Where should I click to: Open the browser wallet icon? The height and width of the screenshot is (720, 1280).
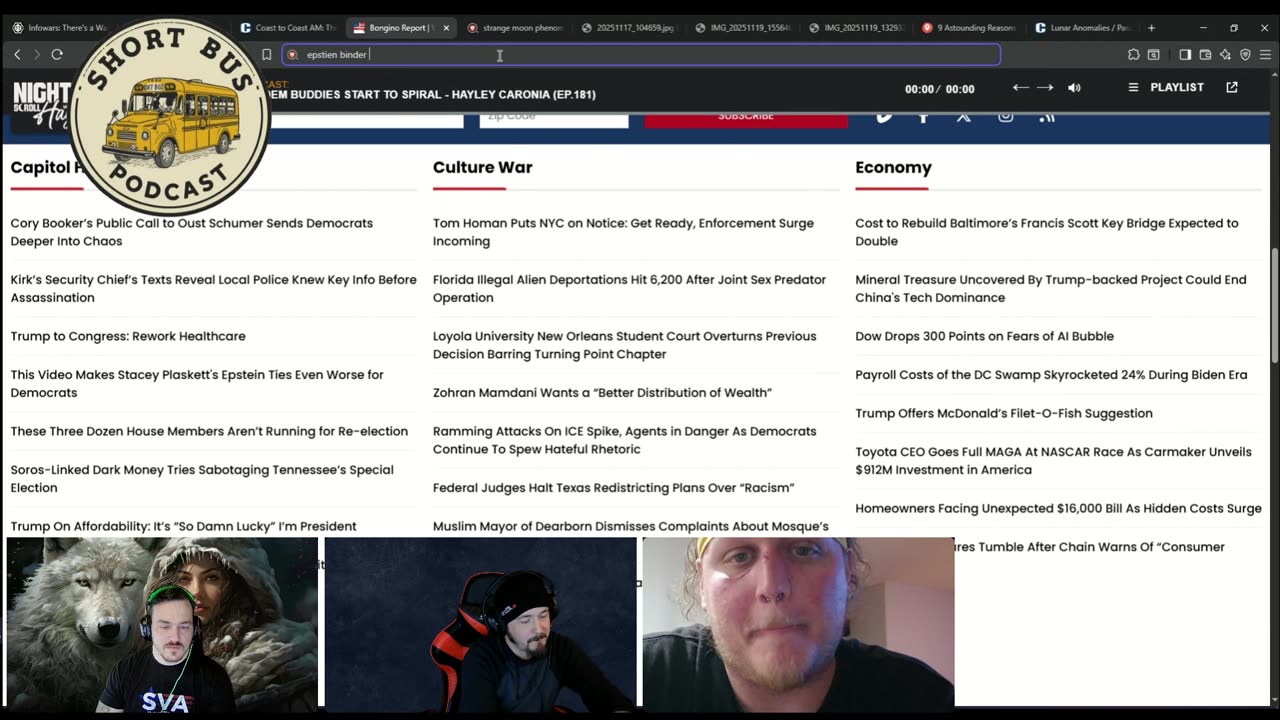(1205, 55)
